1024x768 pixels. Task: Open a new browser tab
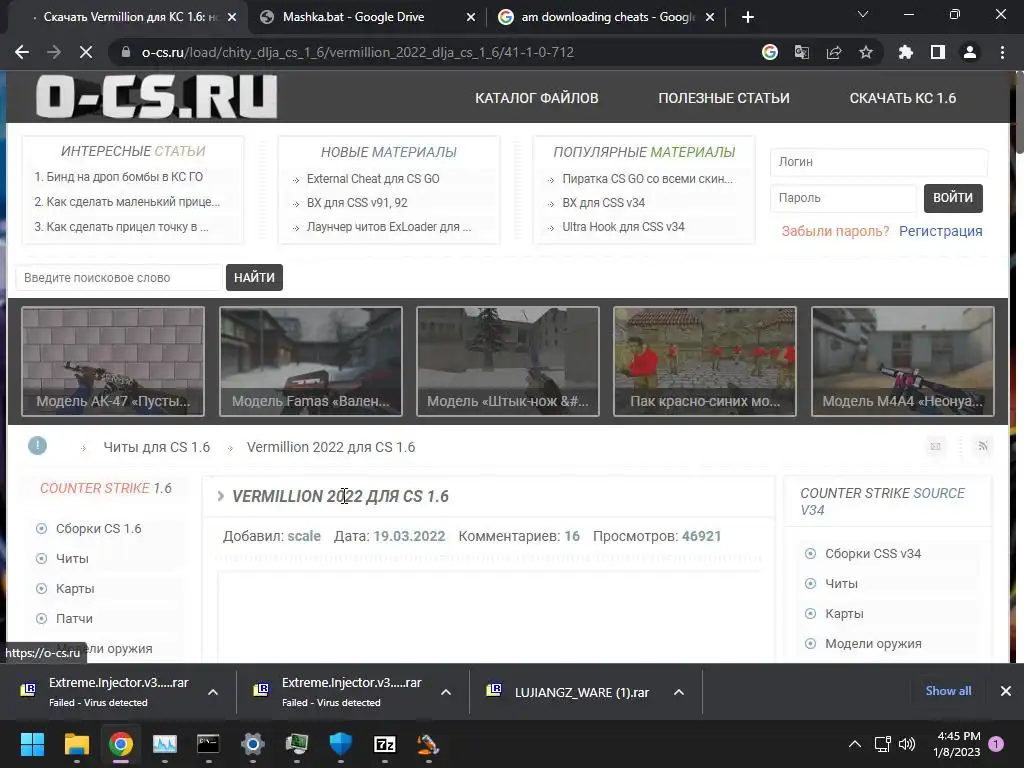click(748, 17)
